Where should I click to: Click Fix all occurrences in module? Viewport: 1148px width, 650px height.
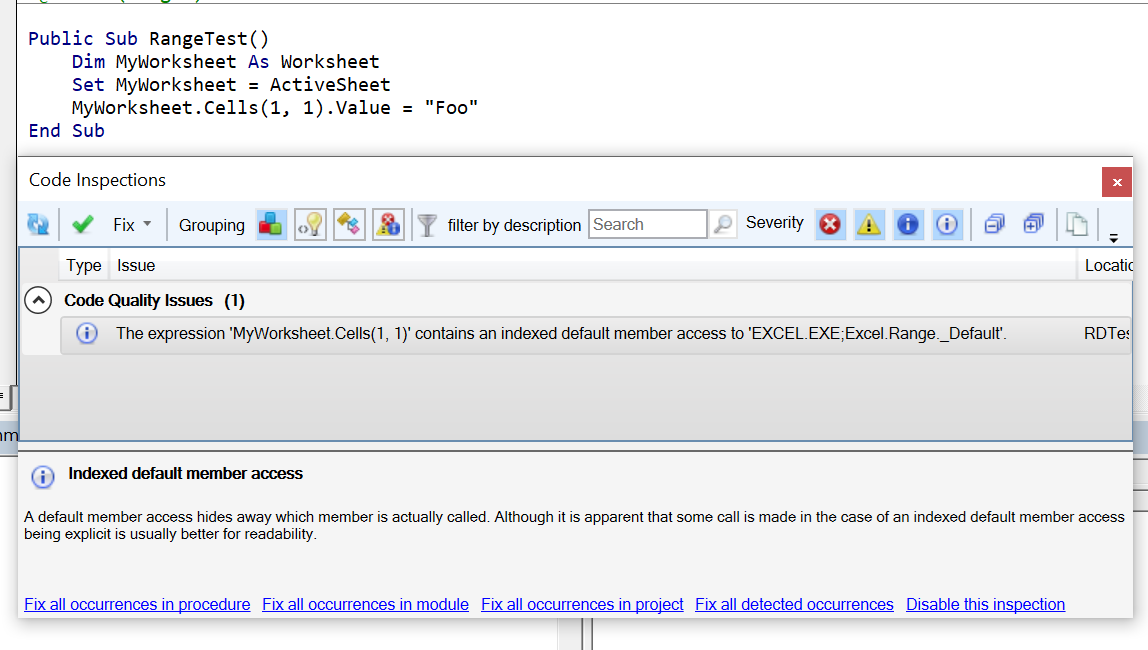(365, 605)
